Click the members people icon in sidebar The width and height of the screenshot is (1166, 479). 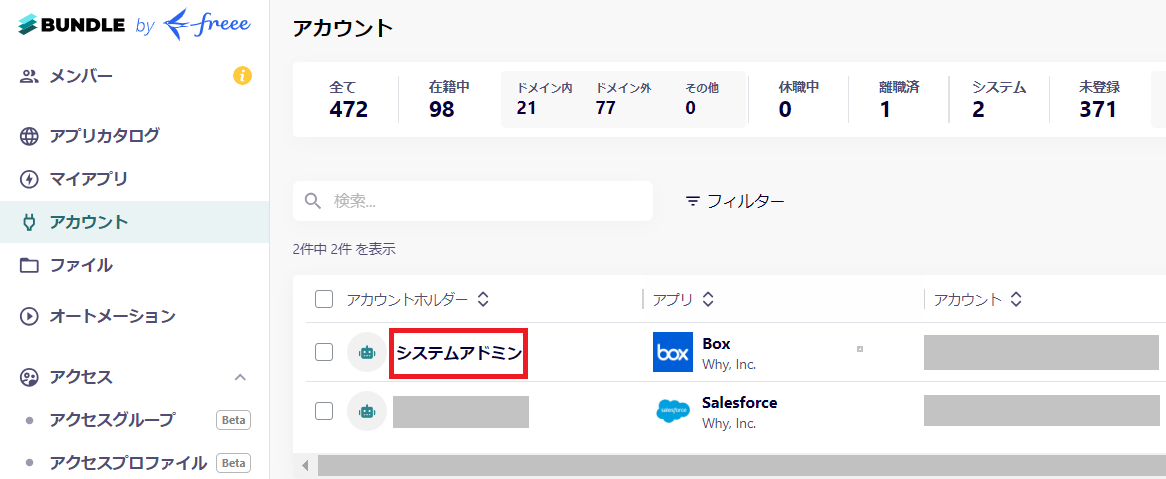coord(29,76)
